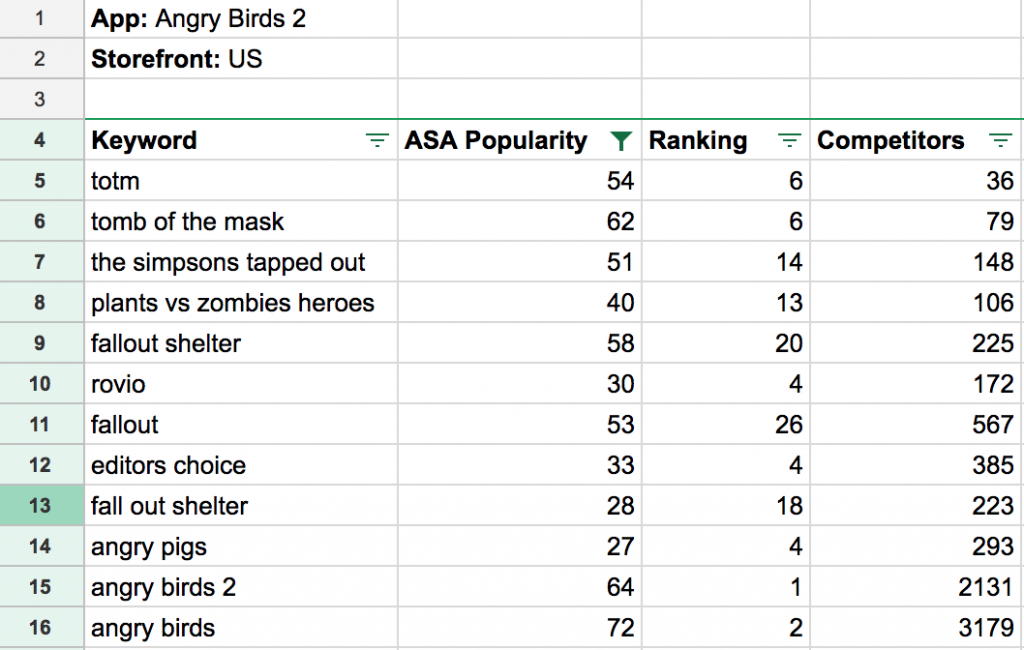Select the 'Keyword' header cell text
Image resolution: width=1024 pixels, height=650 pixels.
pyautogui.click(x=144, y=140)
